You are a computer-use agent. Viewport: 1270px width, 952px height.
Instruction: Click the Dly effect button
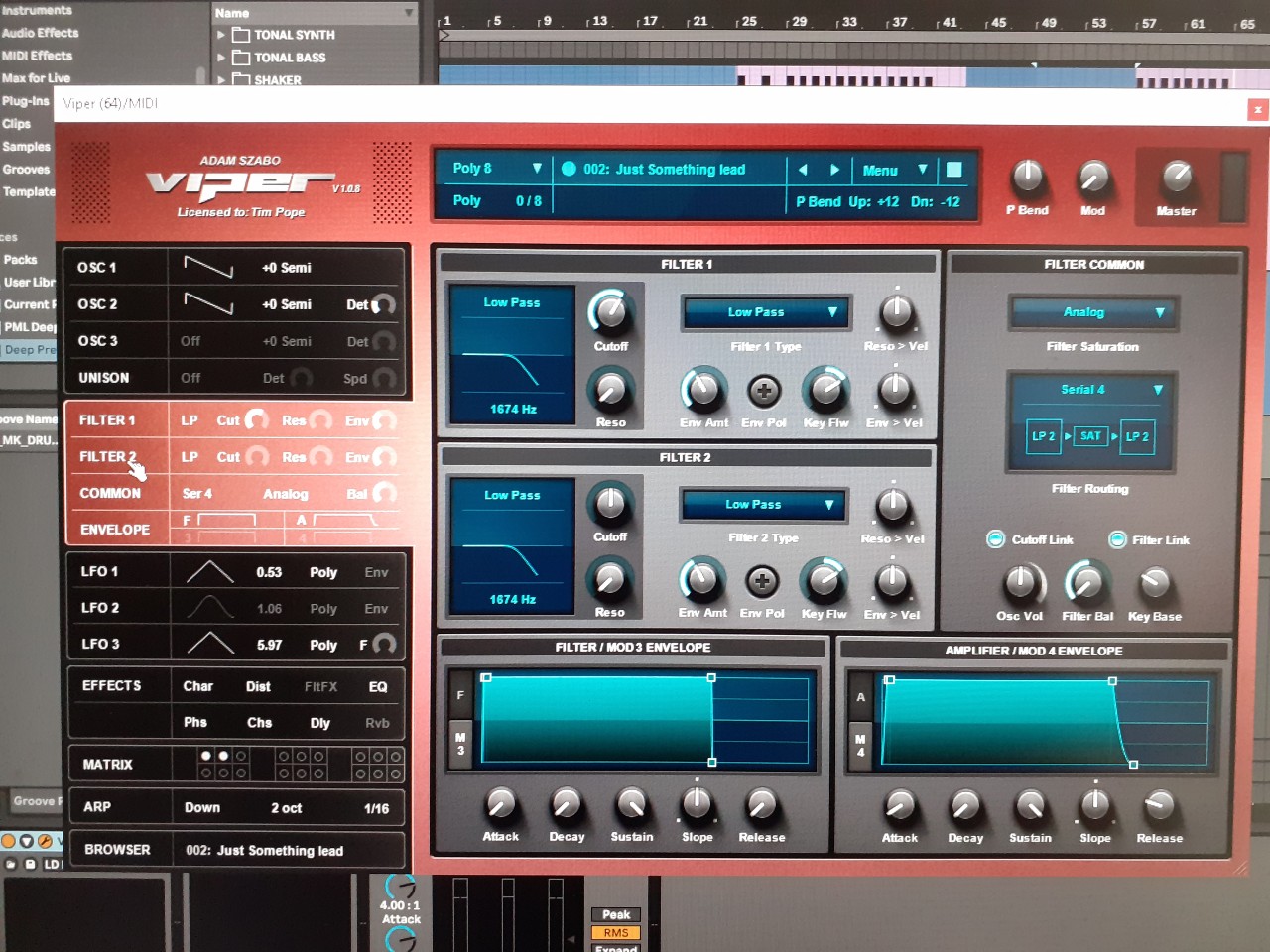tap(319, 723)
